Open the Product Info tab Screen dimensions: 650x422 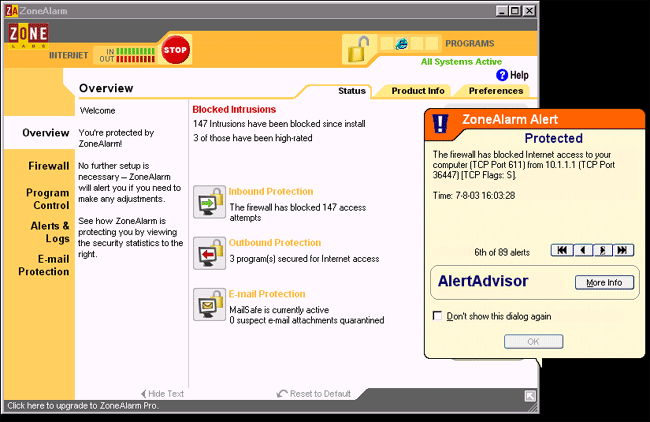(x=418, y=91)
